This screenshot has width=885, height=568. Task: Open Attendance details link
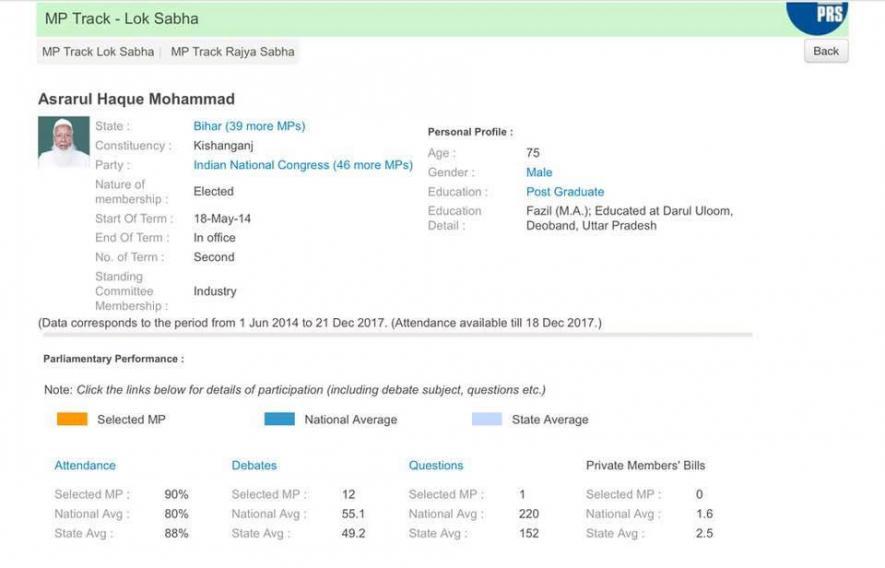coord(85,465)
